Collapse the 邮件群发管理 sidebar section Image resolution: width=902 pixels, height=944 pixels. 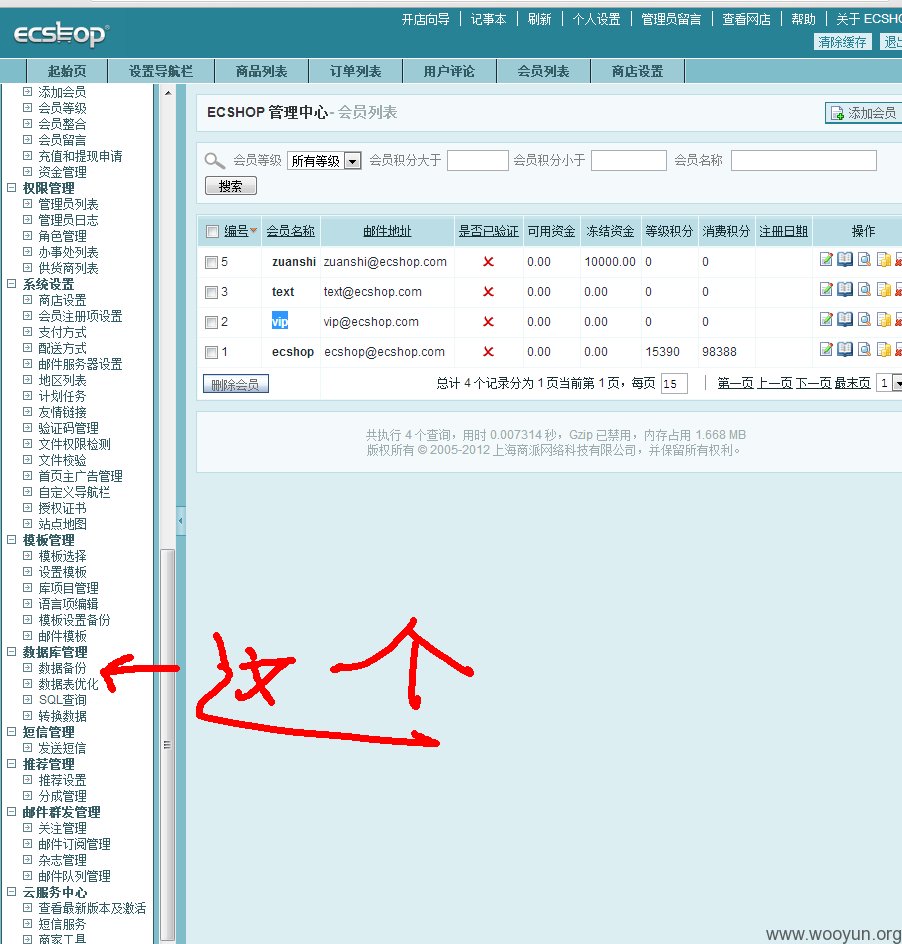(x=11, y=812)
